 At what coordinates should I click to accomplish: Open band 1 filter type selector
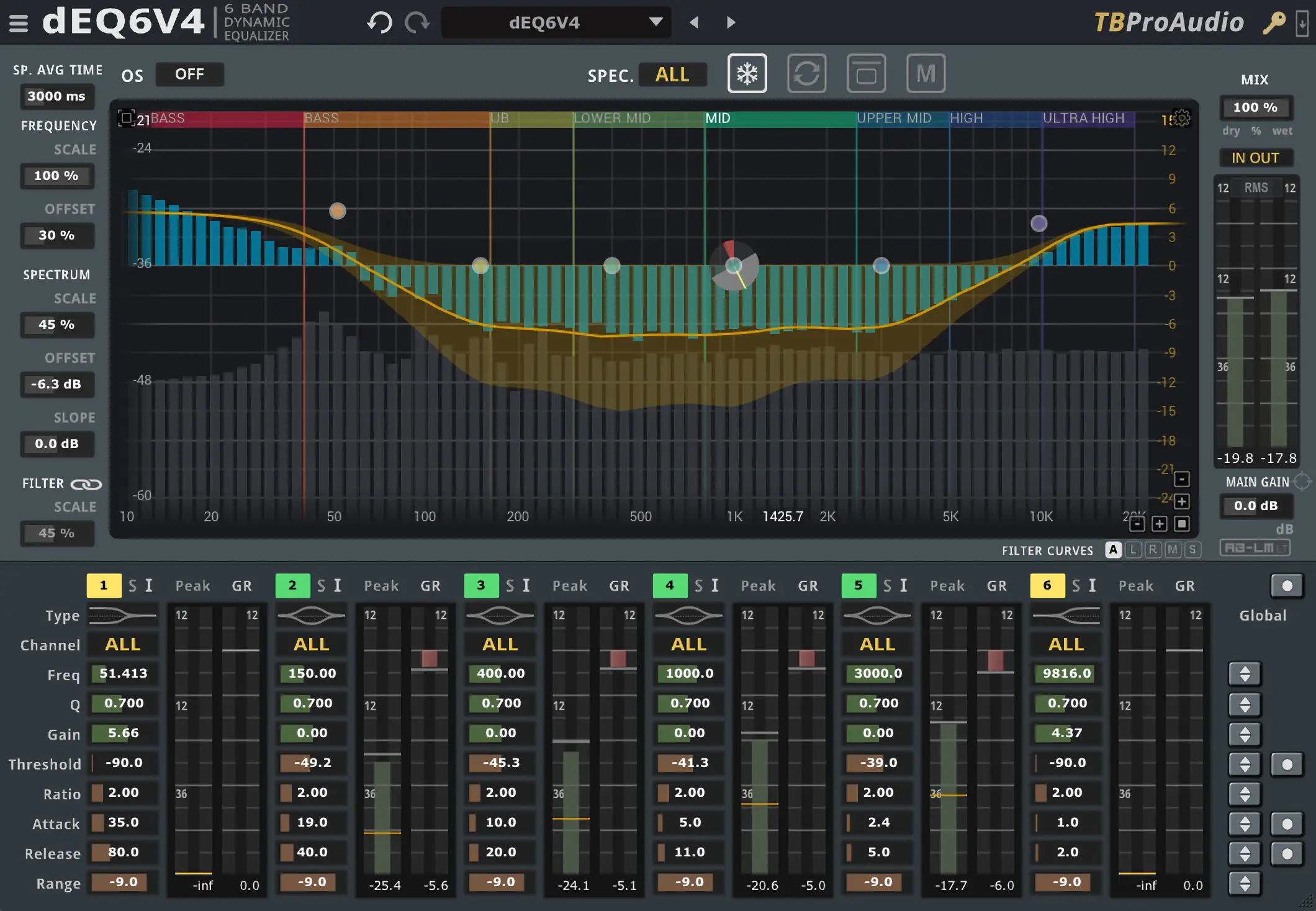(123, 616)
